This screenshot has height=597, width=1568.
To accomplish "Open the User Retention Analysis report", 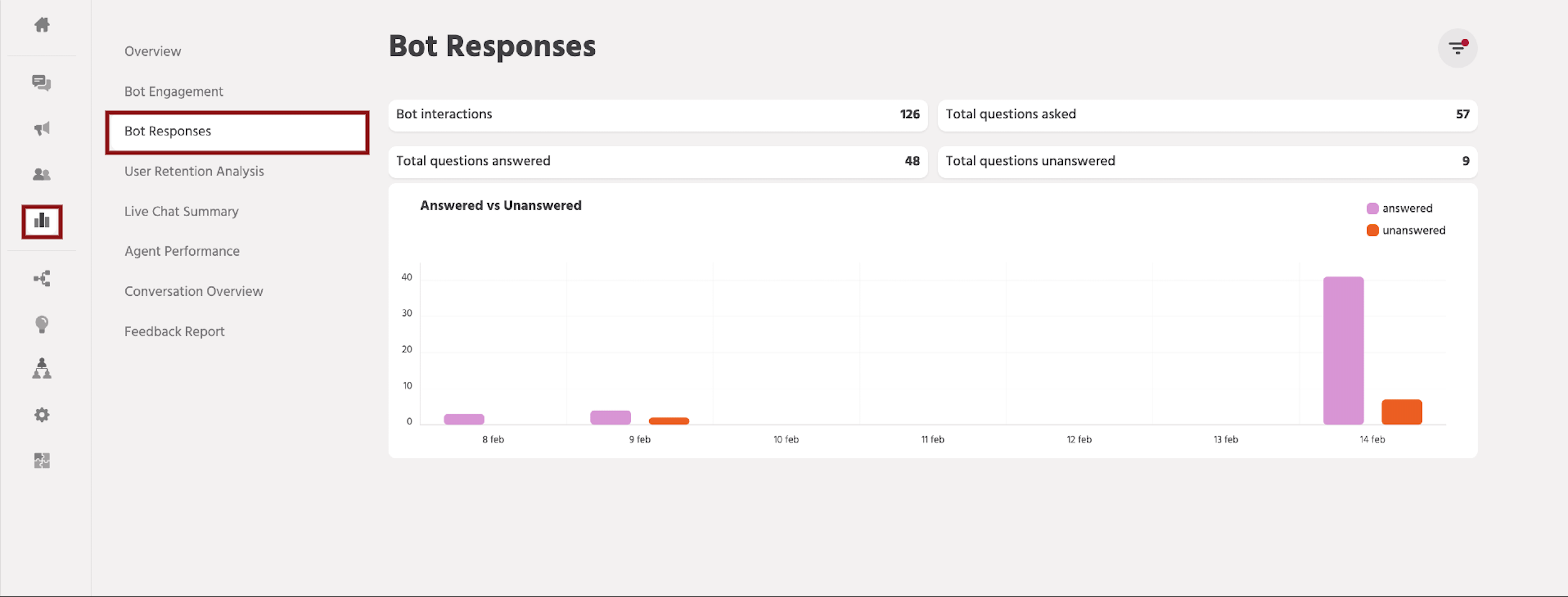I will (x=194, y=171).
